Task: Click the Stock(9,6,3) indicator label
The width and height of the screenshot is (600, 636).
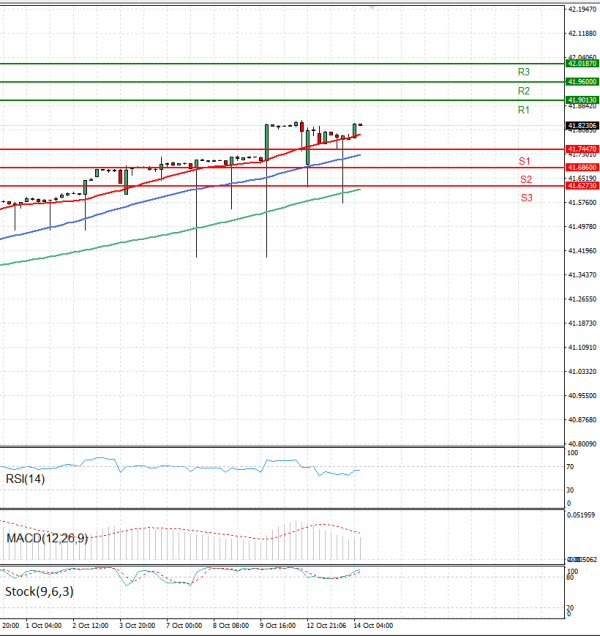Action: point(40,591)
